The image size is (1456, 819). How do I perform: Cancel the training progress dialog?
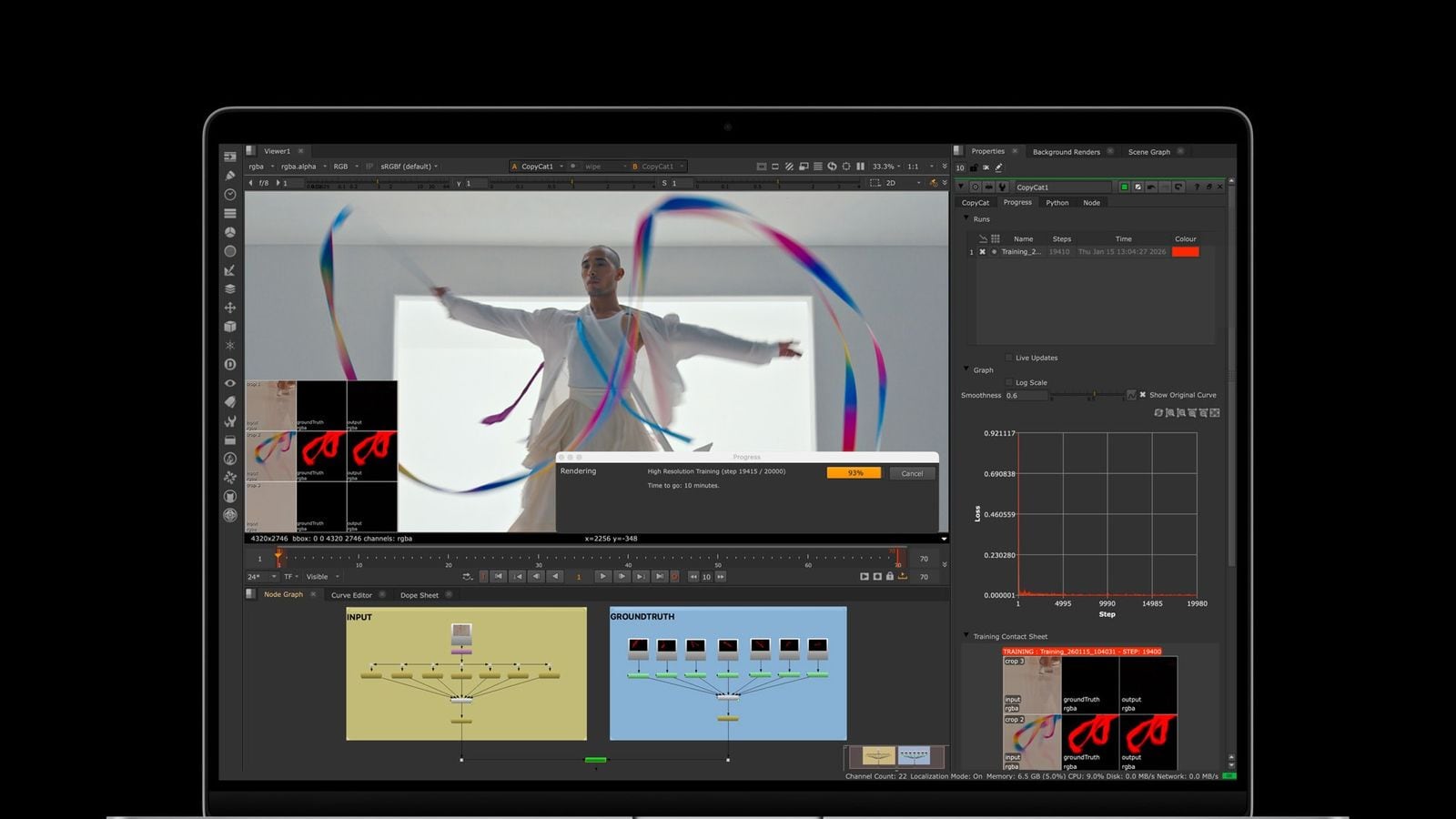[912, 473]
